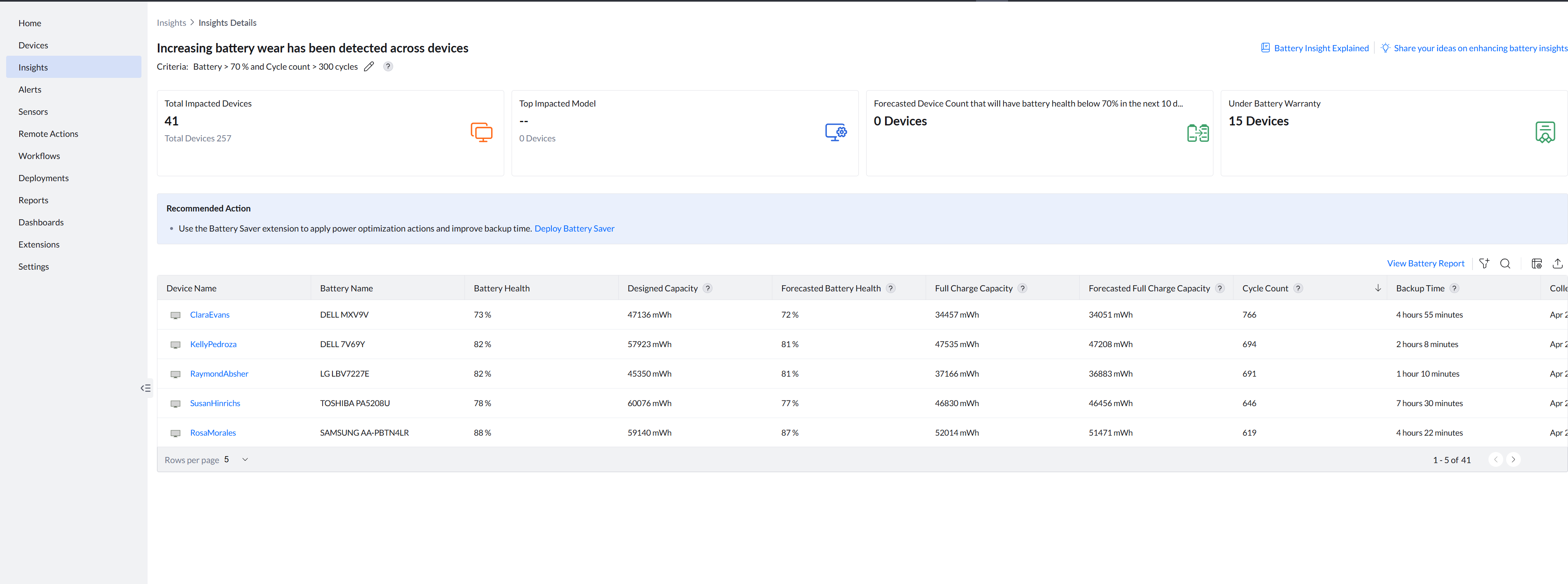Open the Rows per page dropdown
The image size is (1568, 584).
point(245,460)
